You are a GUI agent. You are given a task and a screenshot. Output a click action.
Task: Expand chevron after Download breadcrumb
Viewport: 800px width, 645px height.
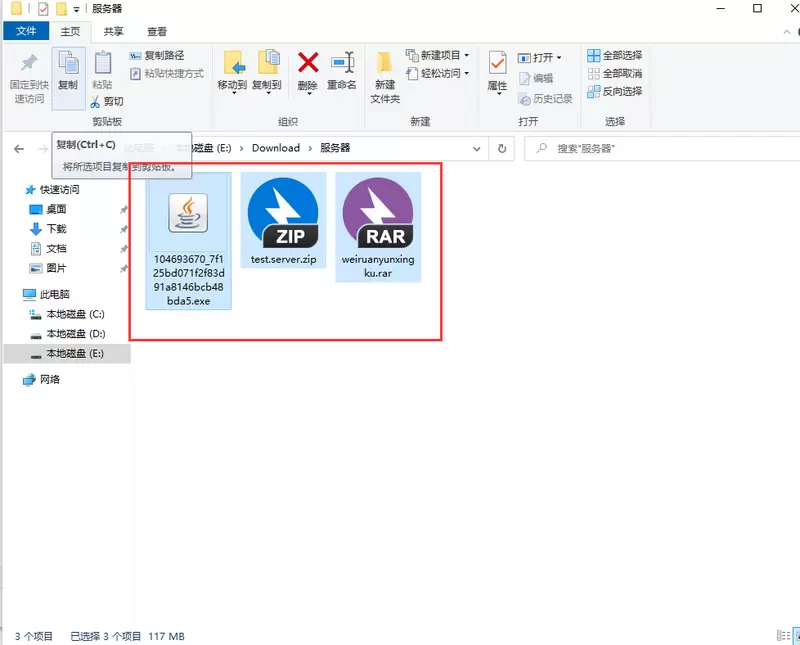(310, 148)
